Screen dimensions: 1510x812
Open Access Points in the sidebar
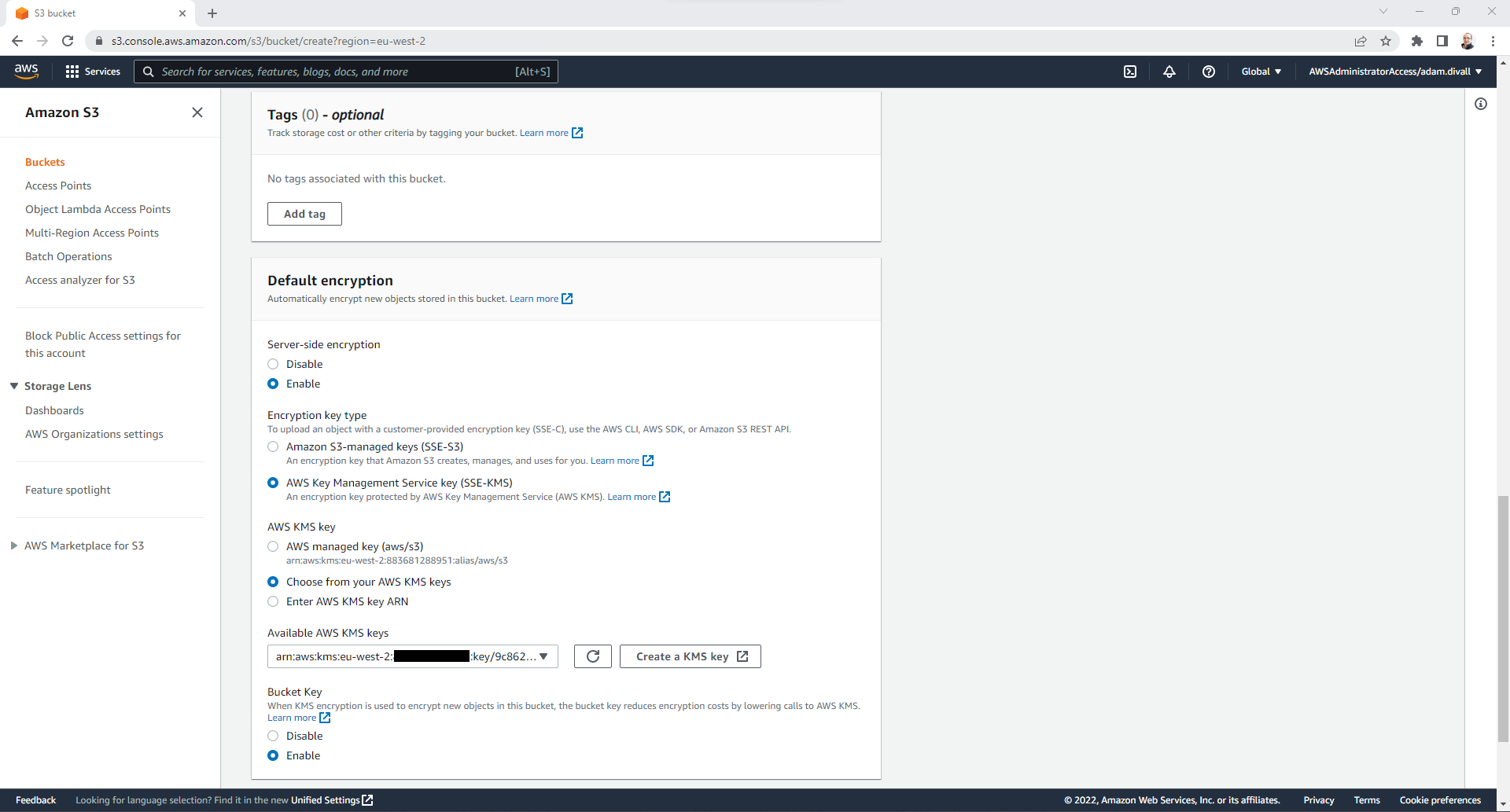(58, 186)
